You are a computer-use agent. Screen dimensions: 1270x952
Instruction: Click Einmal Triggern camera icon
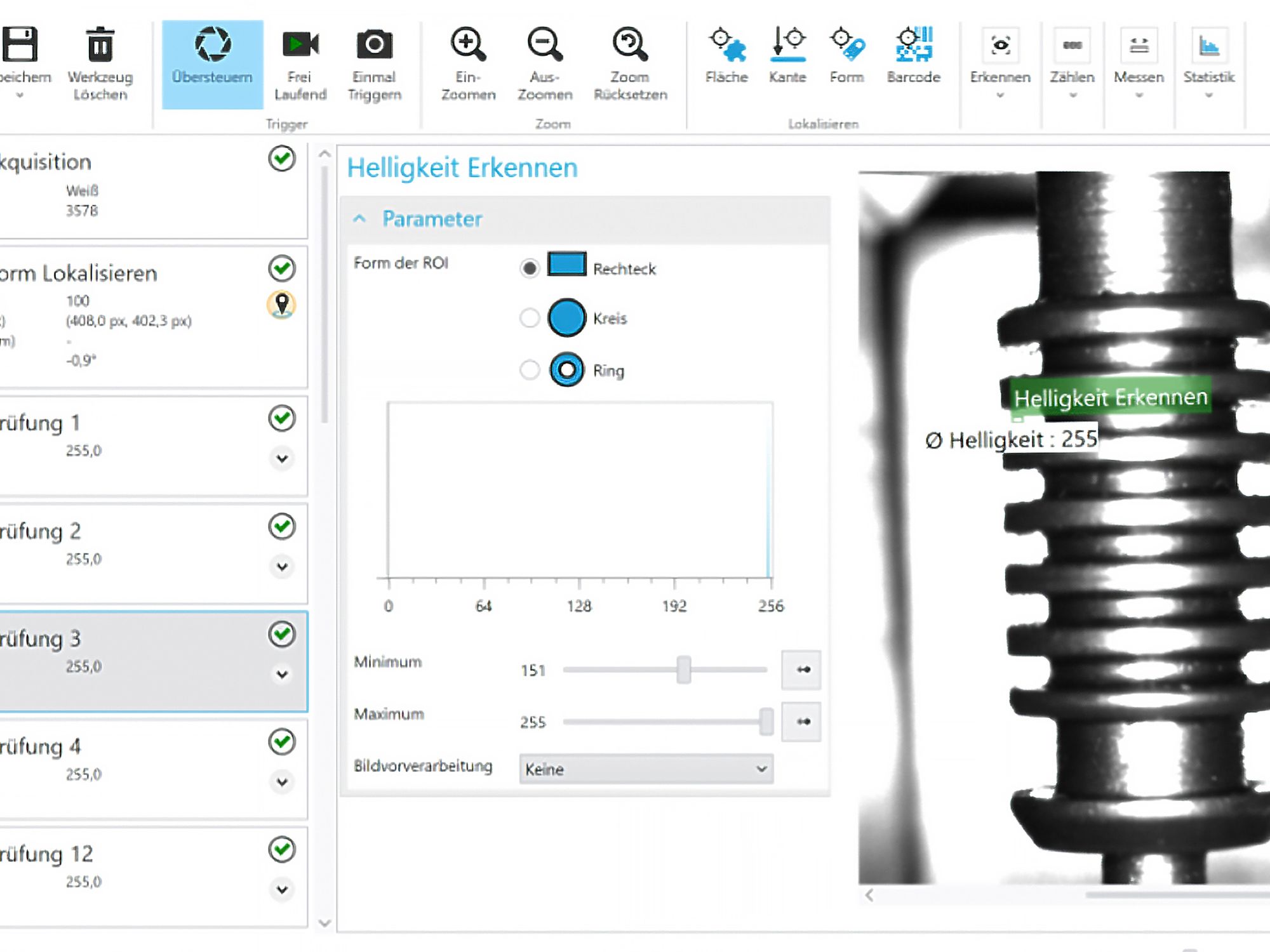pos(375,44)
